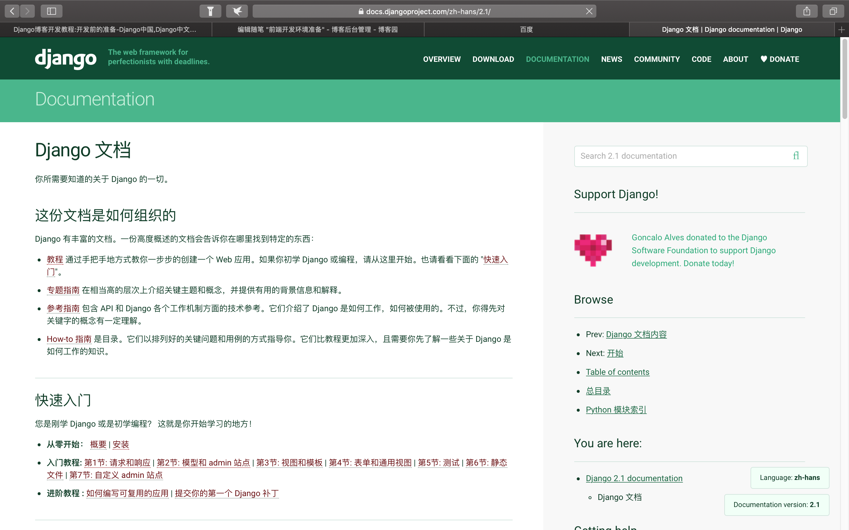Screen dimensions: 849x530
Task: Open the 安装 link under 从零开始
Action: pos(121,444)
